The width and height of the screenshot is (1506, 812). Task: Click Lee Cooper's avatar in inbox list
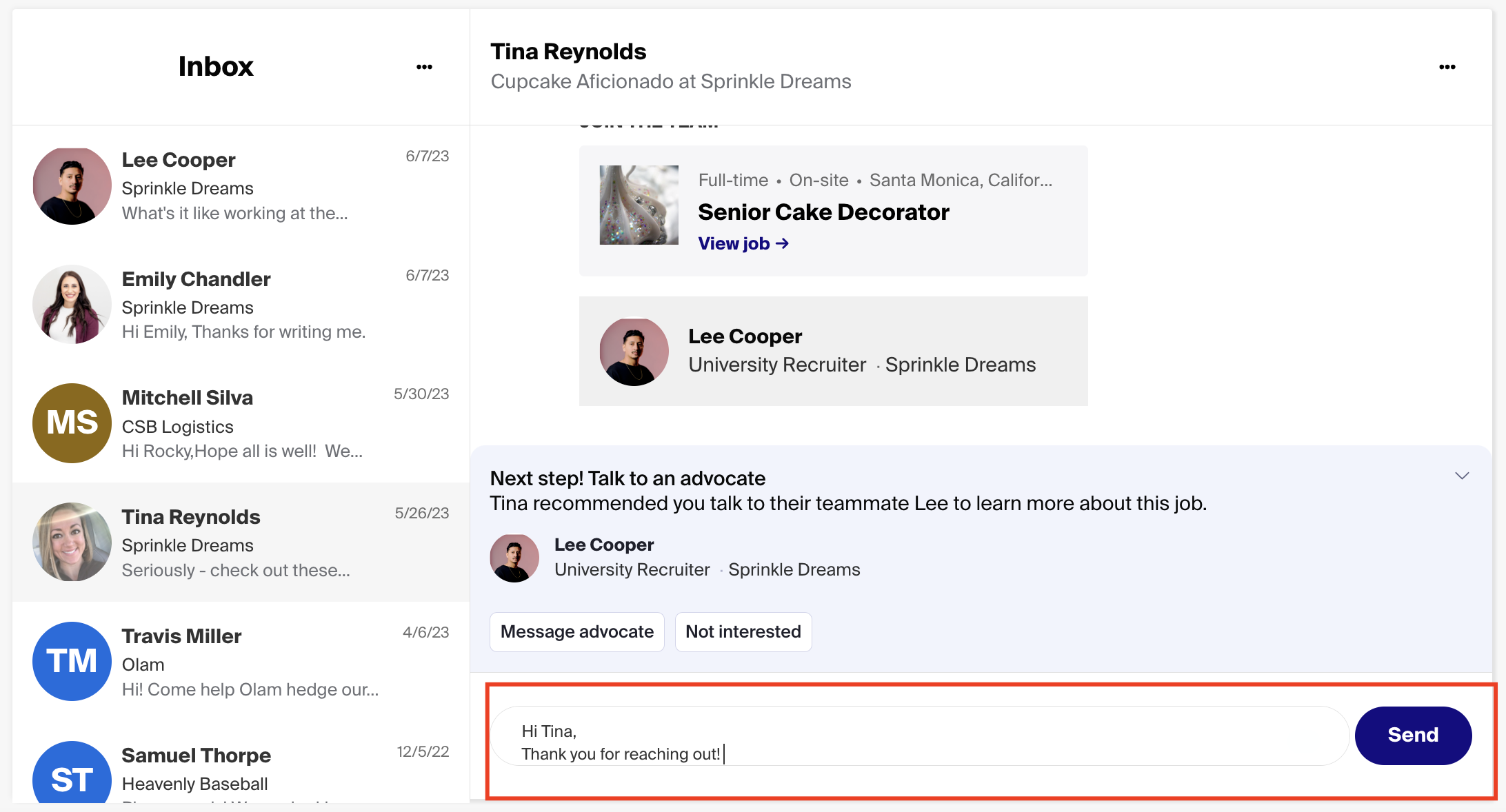pyautogui.click(x=72, y=186)
